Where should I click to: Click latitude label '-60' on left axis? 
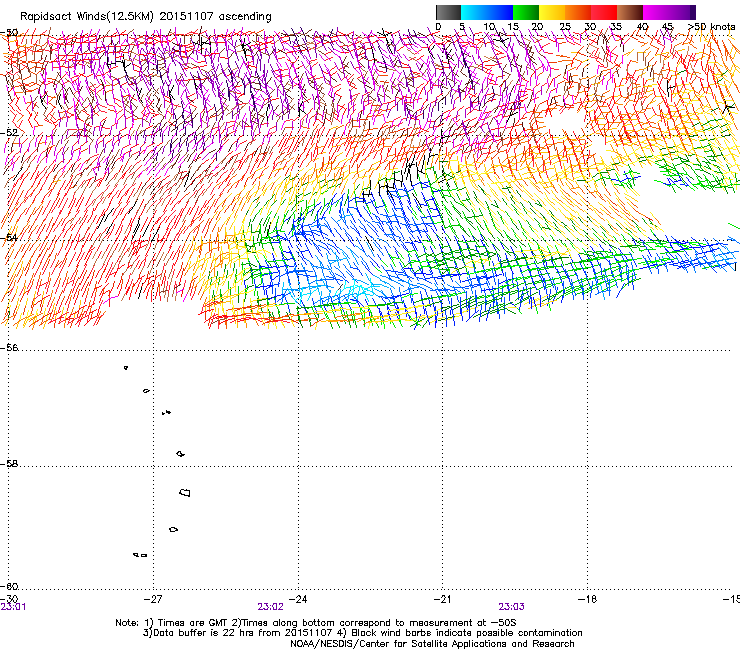tap(9, 586)
